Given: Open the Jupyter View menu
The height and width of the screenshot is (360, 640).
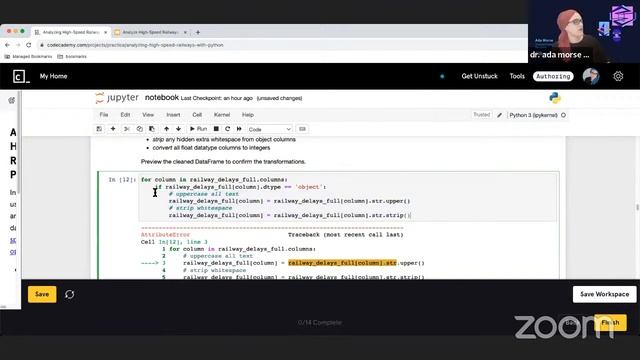Looking at the screenshot, I should tap(148, 115).
